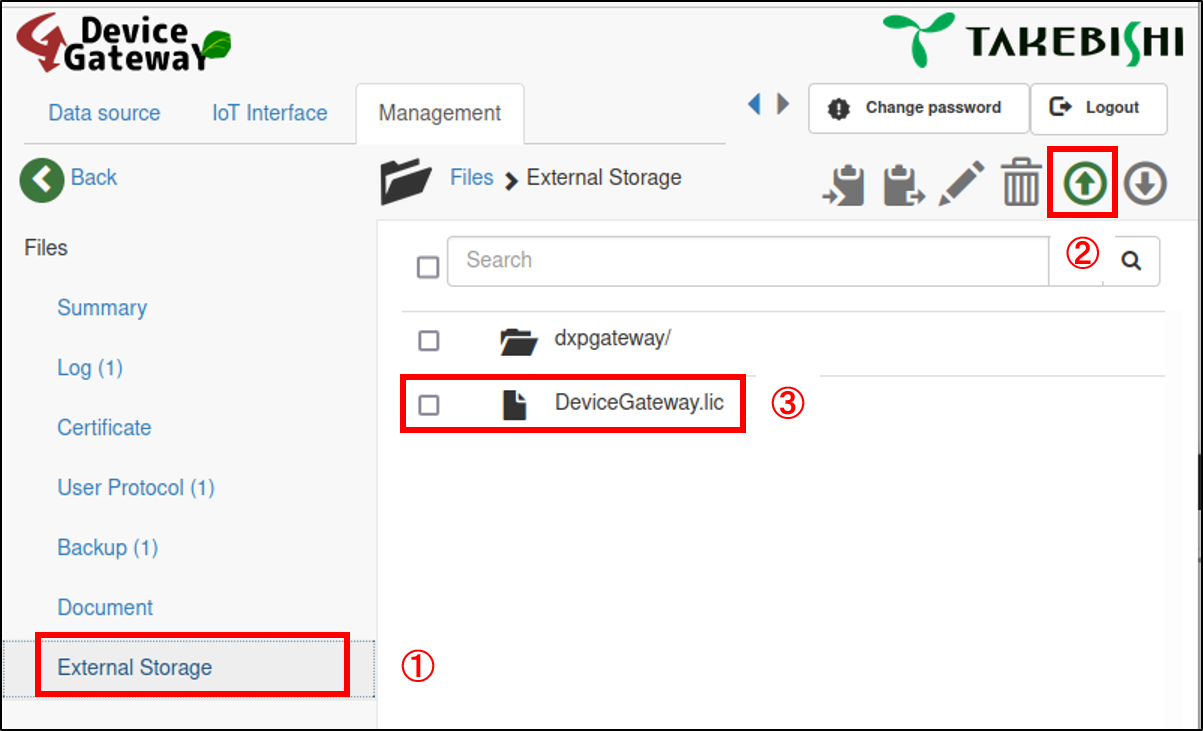Screen dimensions: 1203x731
Task: Click the paste-into clipboard icon
Action: [x=844, y=185]
